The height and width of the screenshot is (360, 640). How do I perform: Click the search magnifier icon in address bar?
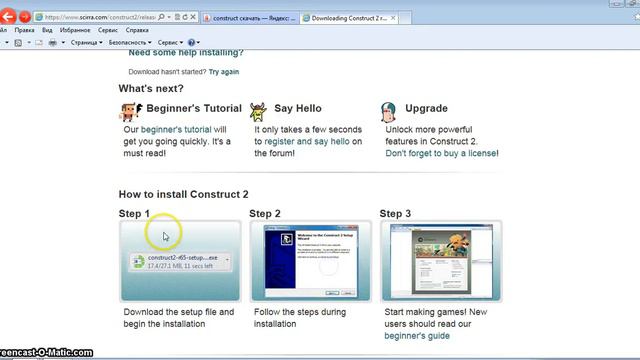(x=161, y=17)
